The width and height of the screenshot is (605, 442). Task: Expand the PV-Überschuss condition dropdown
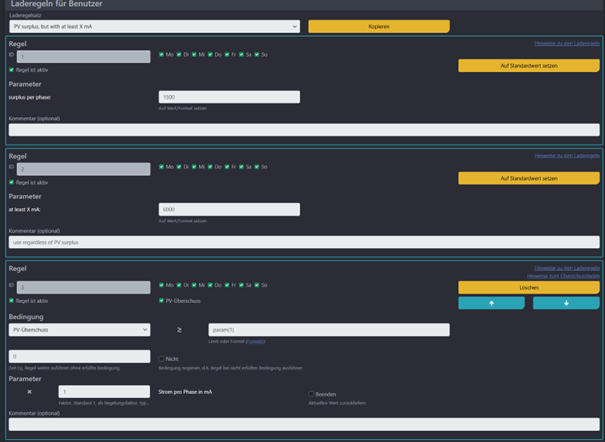pyautogui.click(x=79, y=329)
